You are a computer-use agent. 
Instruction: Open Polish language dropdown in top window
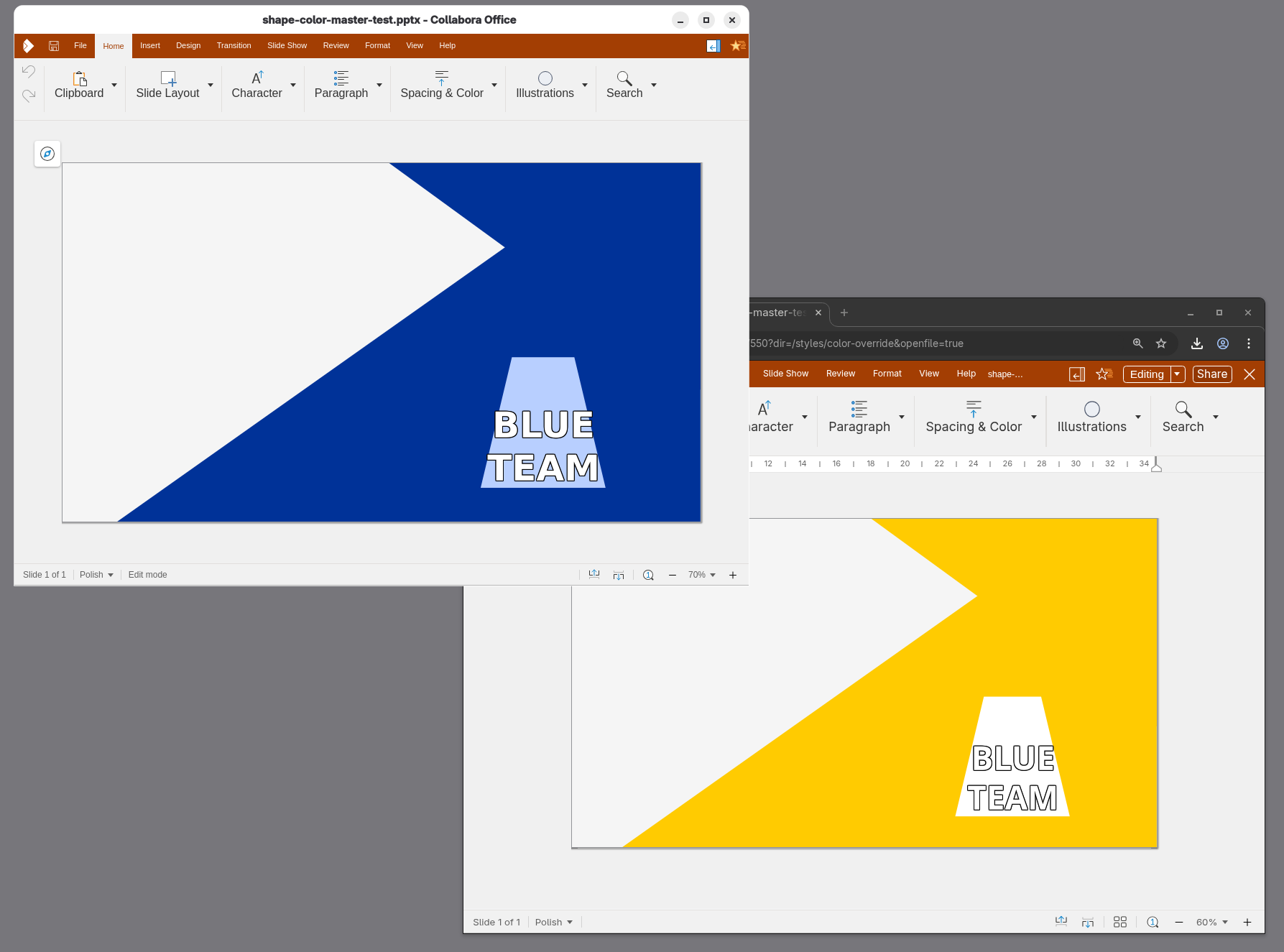tap(96, 575)
